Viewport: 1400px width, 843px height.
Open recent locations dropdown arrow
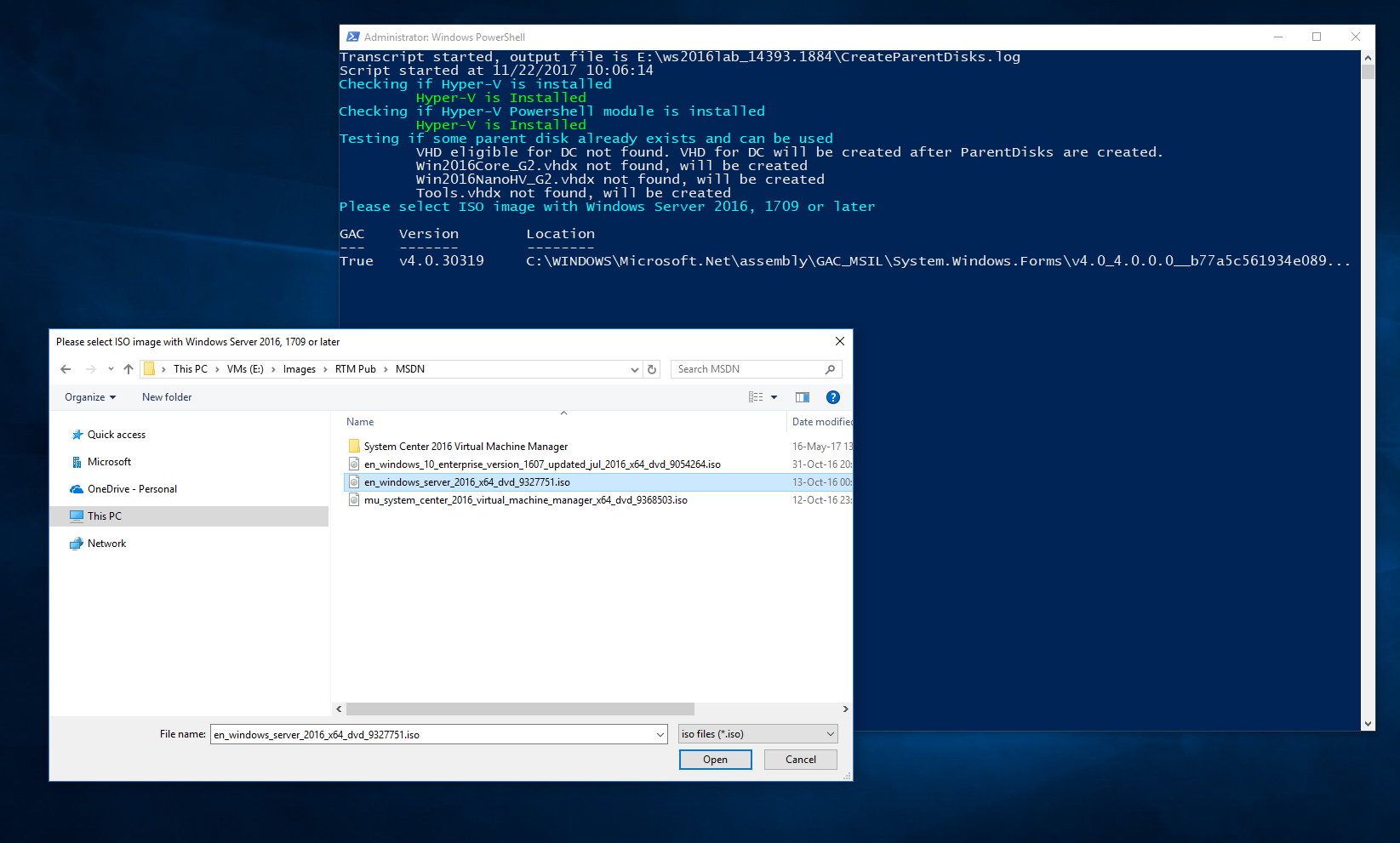click(x=111, y=369)
